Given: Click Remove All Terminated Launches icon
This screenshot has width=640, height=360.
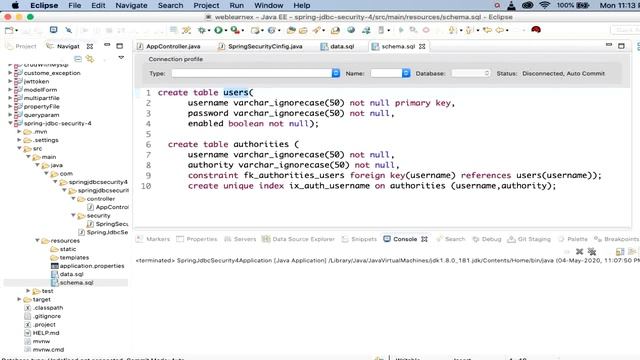Looking at the screenshot, I should pos(592,251).
